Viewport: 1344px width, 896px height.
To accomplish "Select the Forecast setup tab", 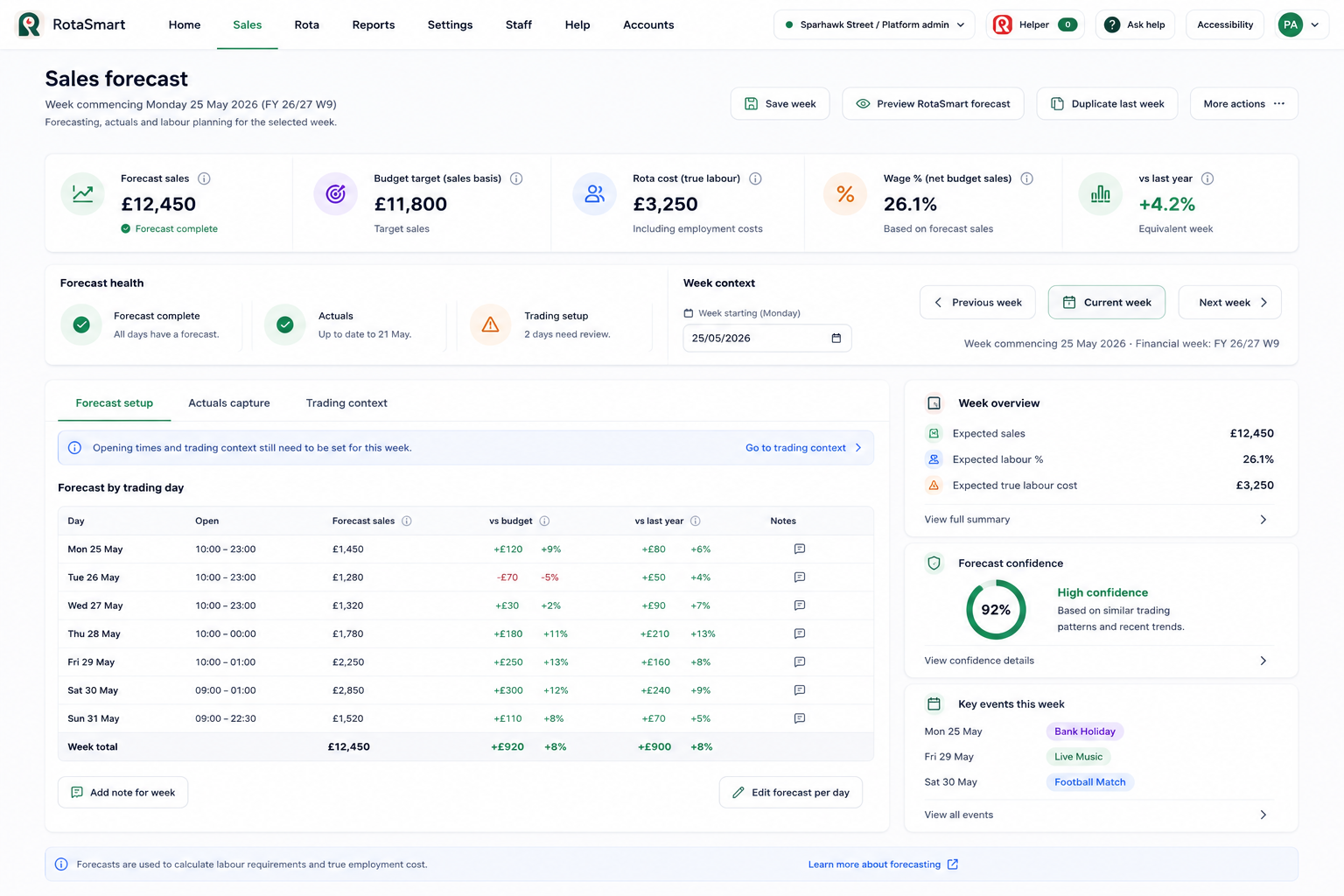I will (x=115, y=403).
